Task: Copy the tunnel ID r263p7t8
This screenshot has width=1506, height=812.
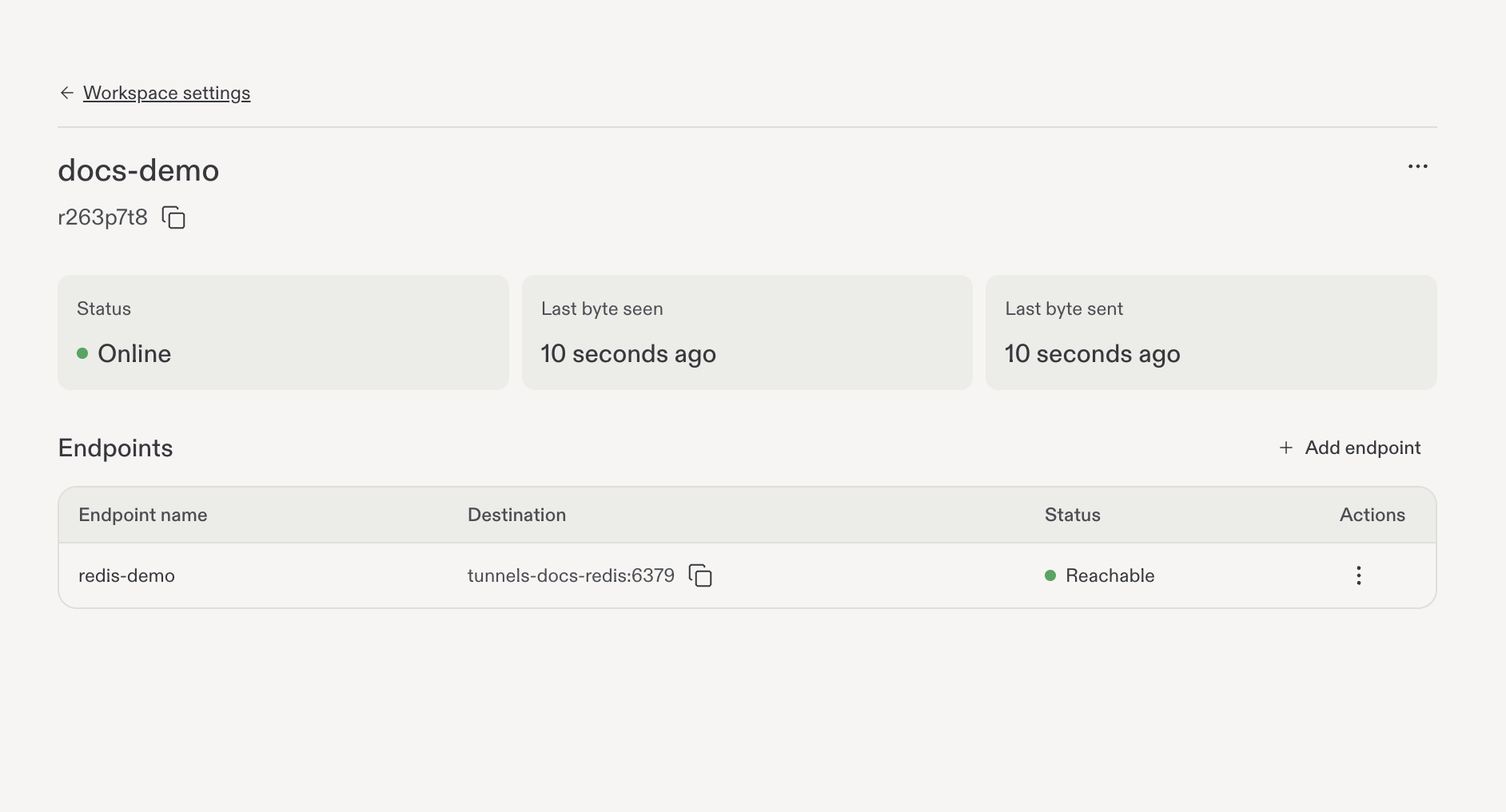Action: coord(173,217)
